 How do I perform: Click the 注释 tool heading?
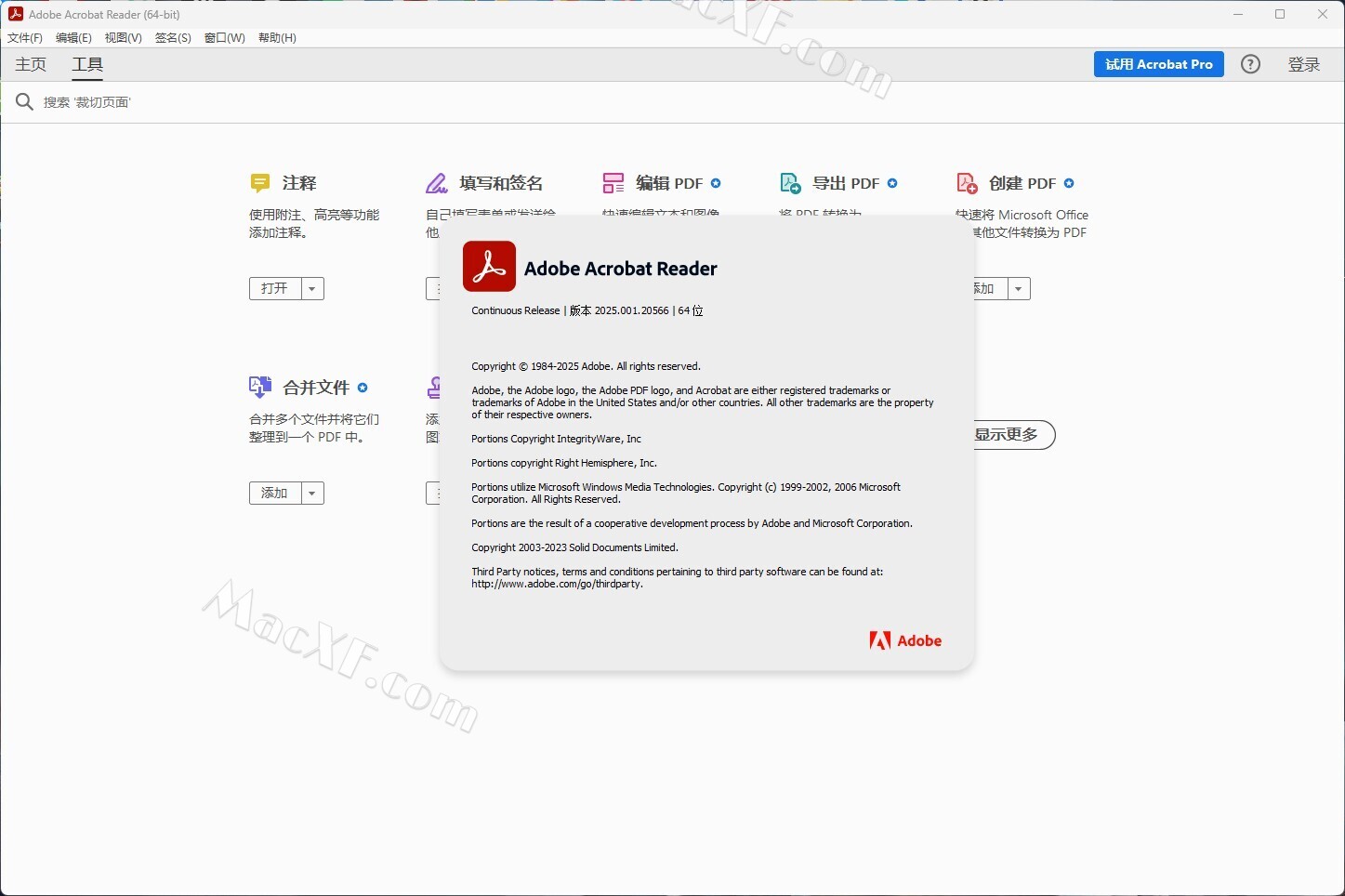tap(299, 183)
